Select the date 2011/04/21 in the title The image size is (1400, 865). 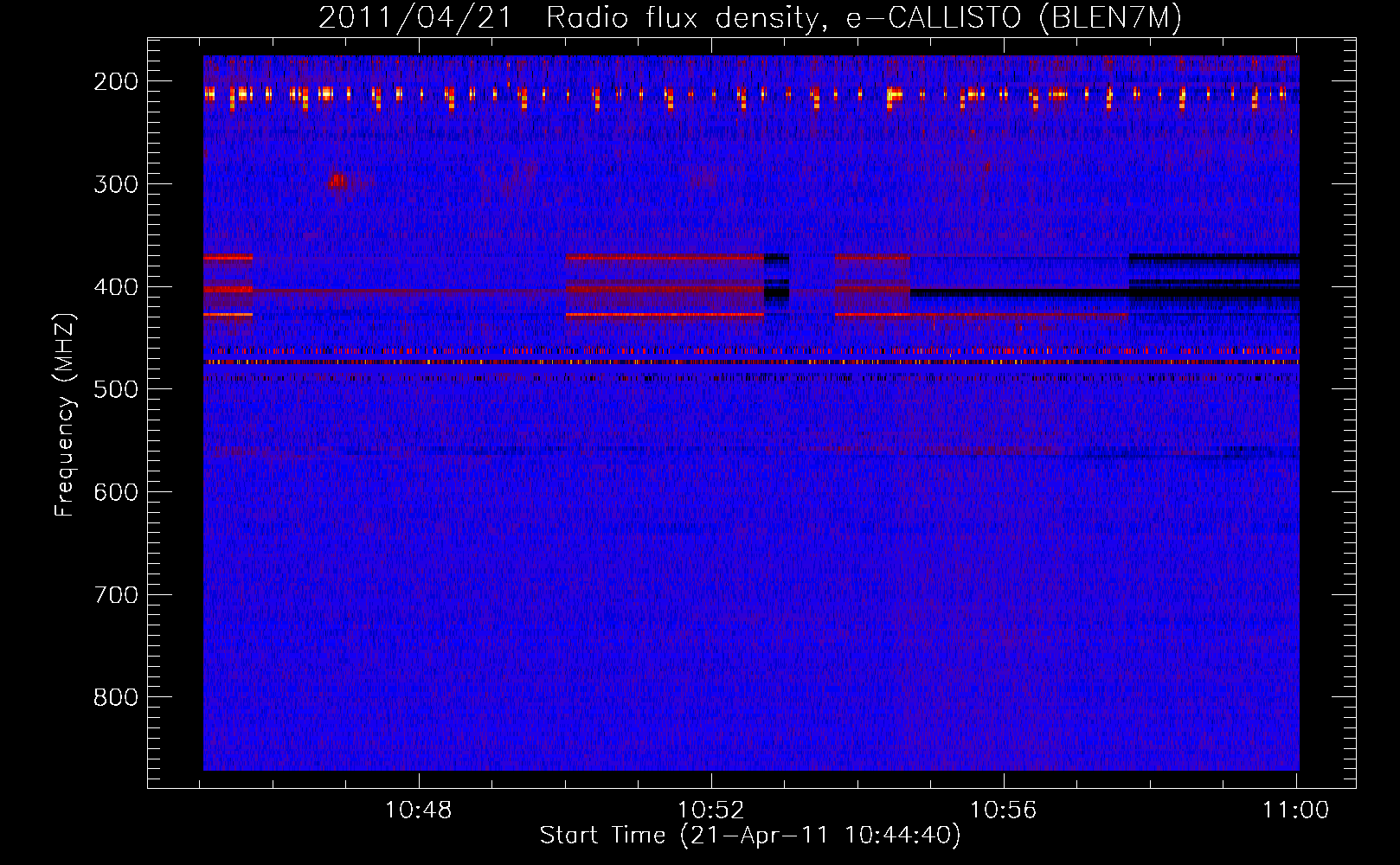coord(415,18)
